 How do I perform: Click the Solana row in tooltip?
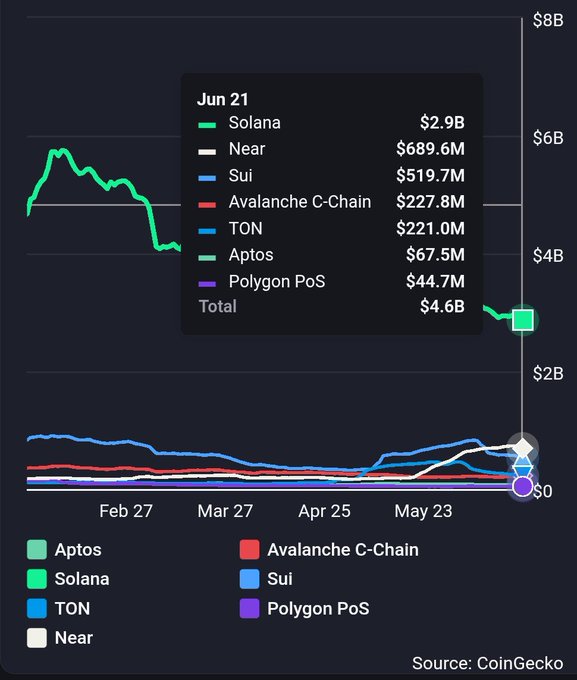[x=331, y=123]
